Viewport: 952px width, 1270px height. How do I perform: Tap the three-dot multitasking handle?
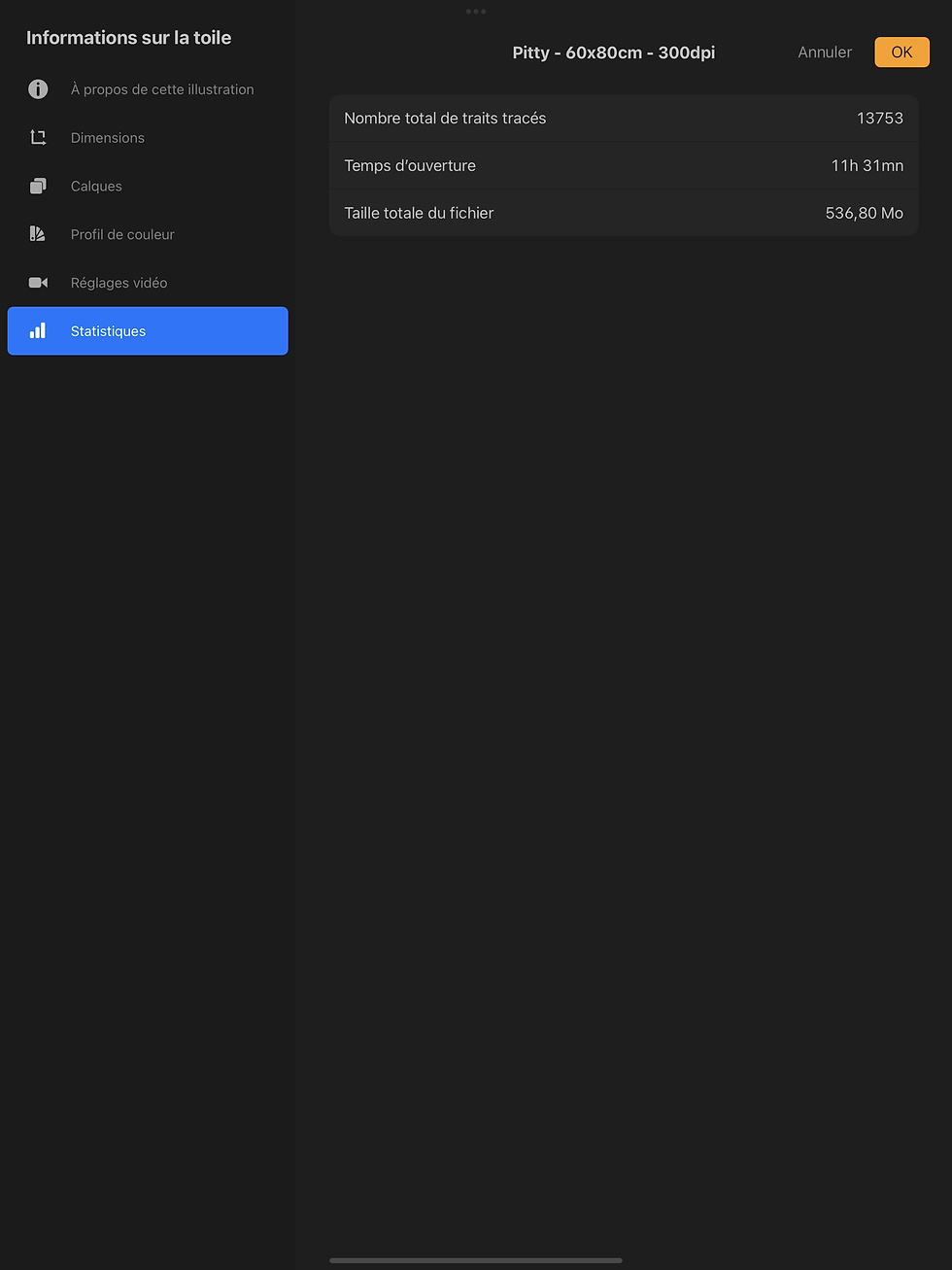click(x=476, y=12)
